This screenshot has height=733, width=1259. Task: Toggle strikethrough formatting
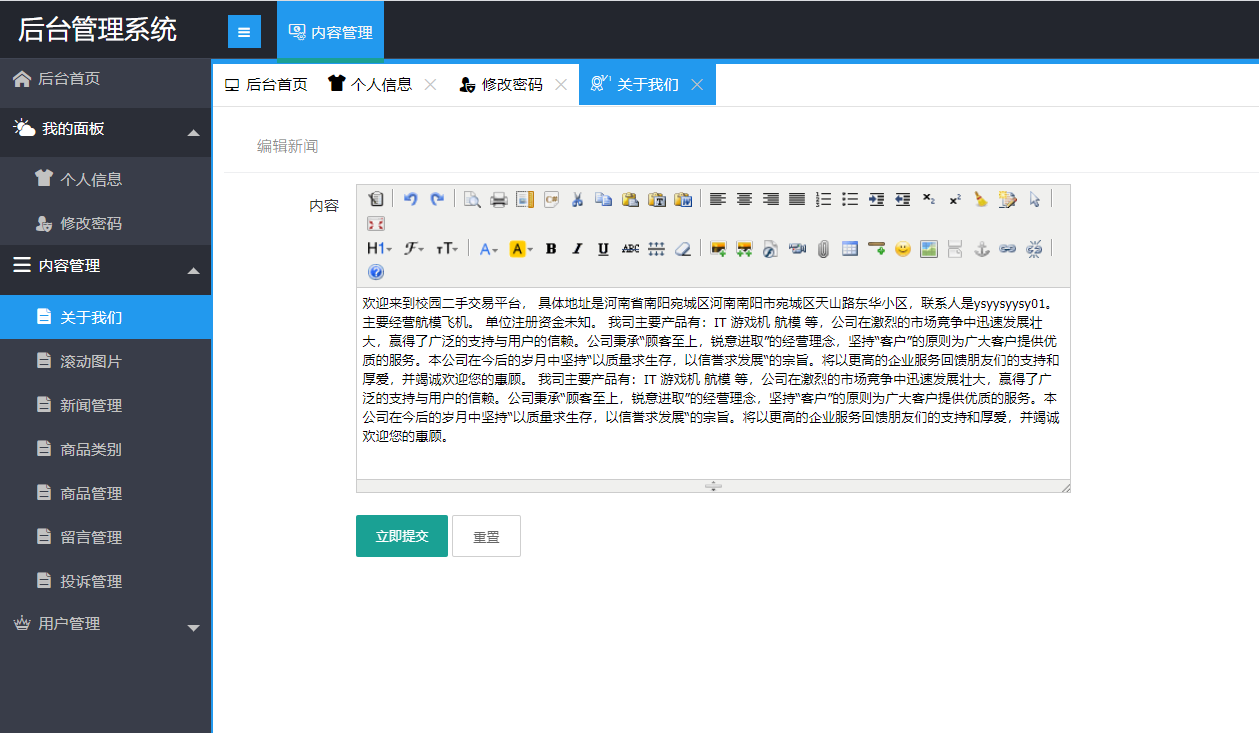(x=630, y=249)
